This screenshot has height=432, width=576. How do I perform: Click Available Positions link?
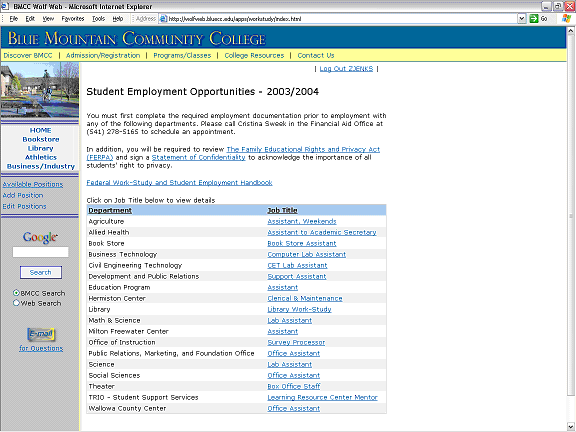click(x=33, y=184)
